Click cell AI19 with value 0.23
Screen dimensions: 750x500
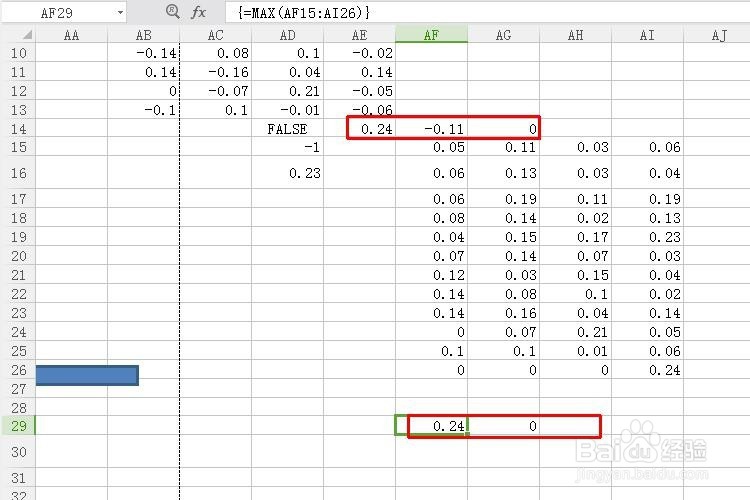tap(647, 237)
